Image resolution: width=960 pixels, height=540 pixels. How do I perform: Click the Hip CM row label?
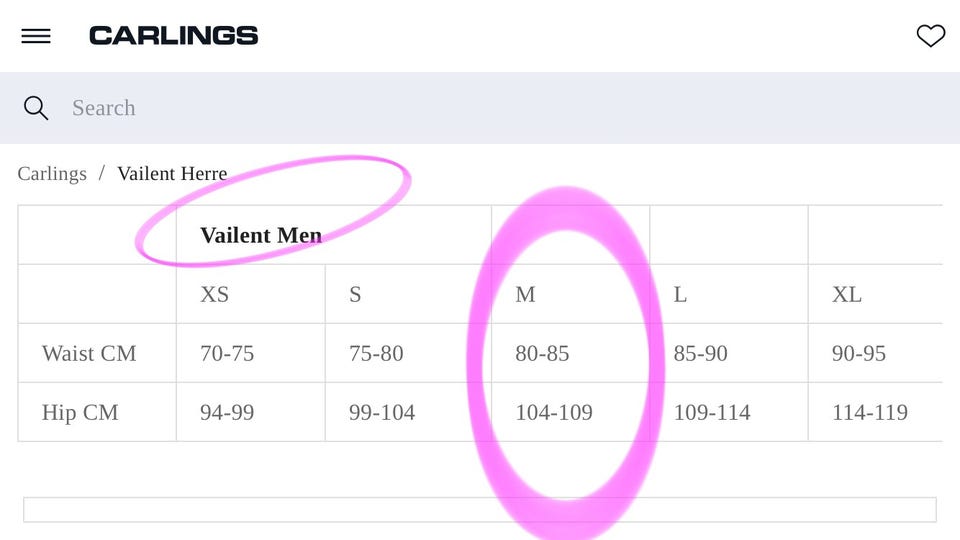pos(80,412)
